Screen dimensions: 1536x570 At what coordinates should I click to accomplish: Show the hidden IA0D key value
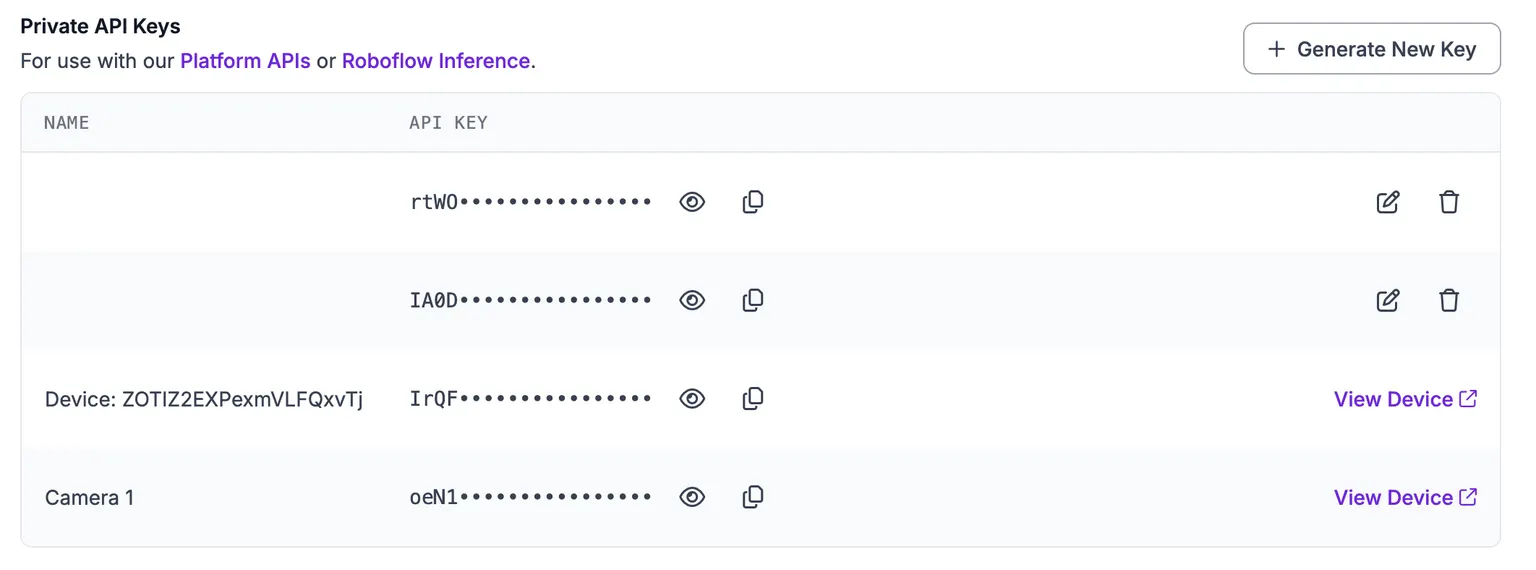click(692, 300)
